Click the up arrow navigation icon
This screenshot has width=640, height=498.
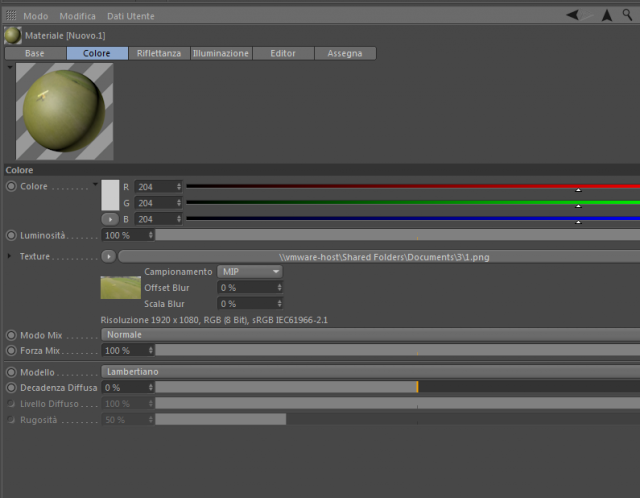tap(607, 16)
